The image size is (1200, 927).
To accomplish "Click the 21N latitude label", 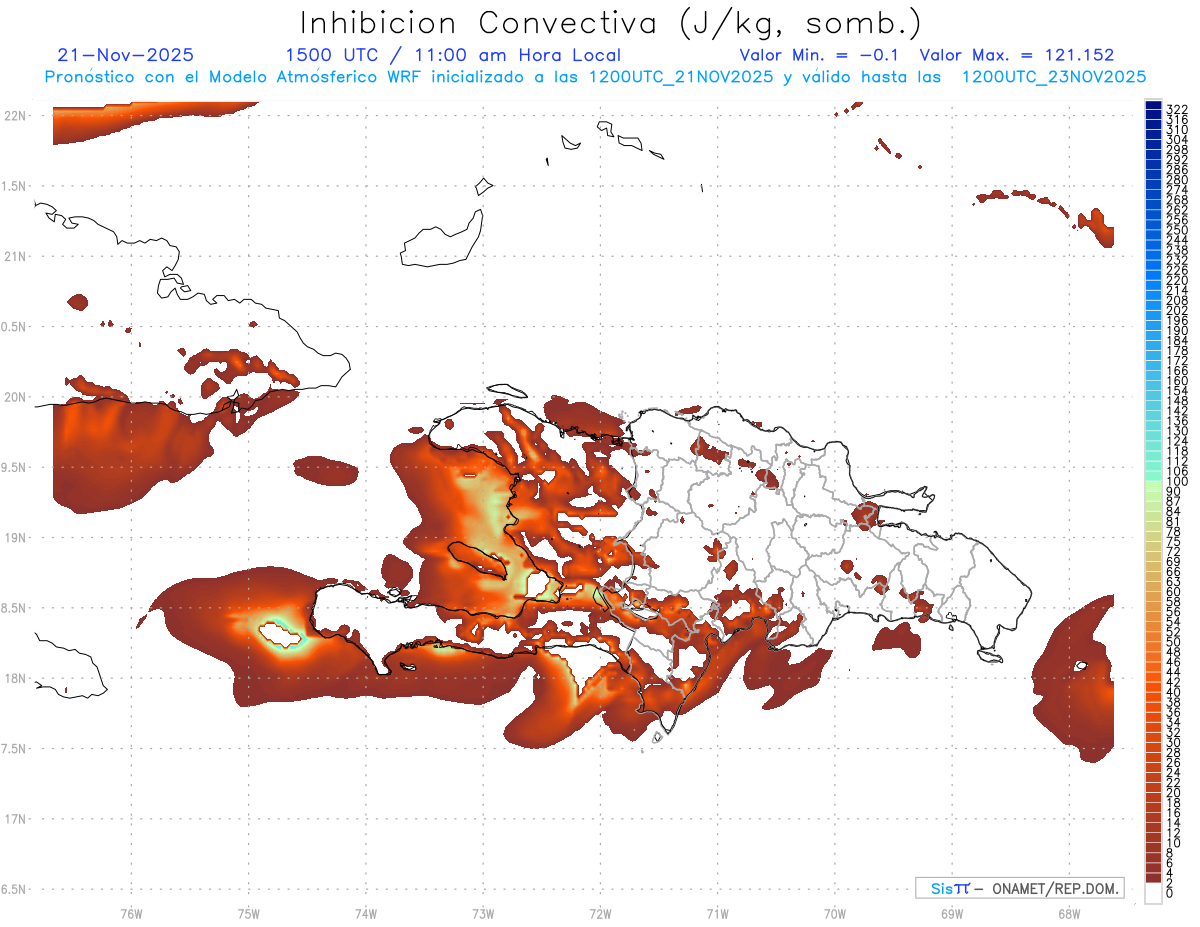I will (15, 256).
